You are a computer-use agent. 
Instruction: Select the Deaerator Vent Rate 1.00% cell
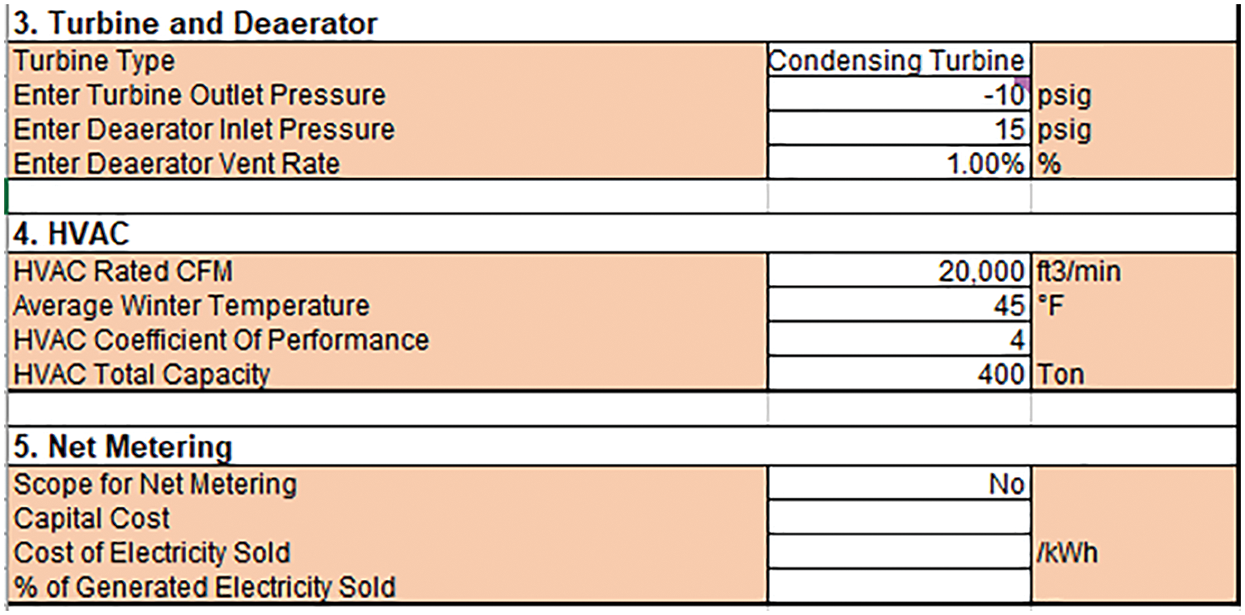tap(898, 163)
